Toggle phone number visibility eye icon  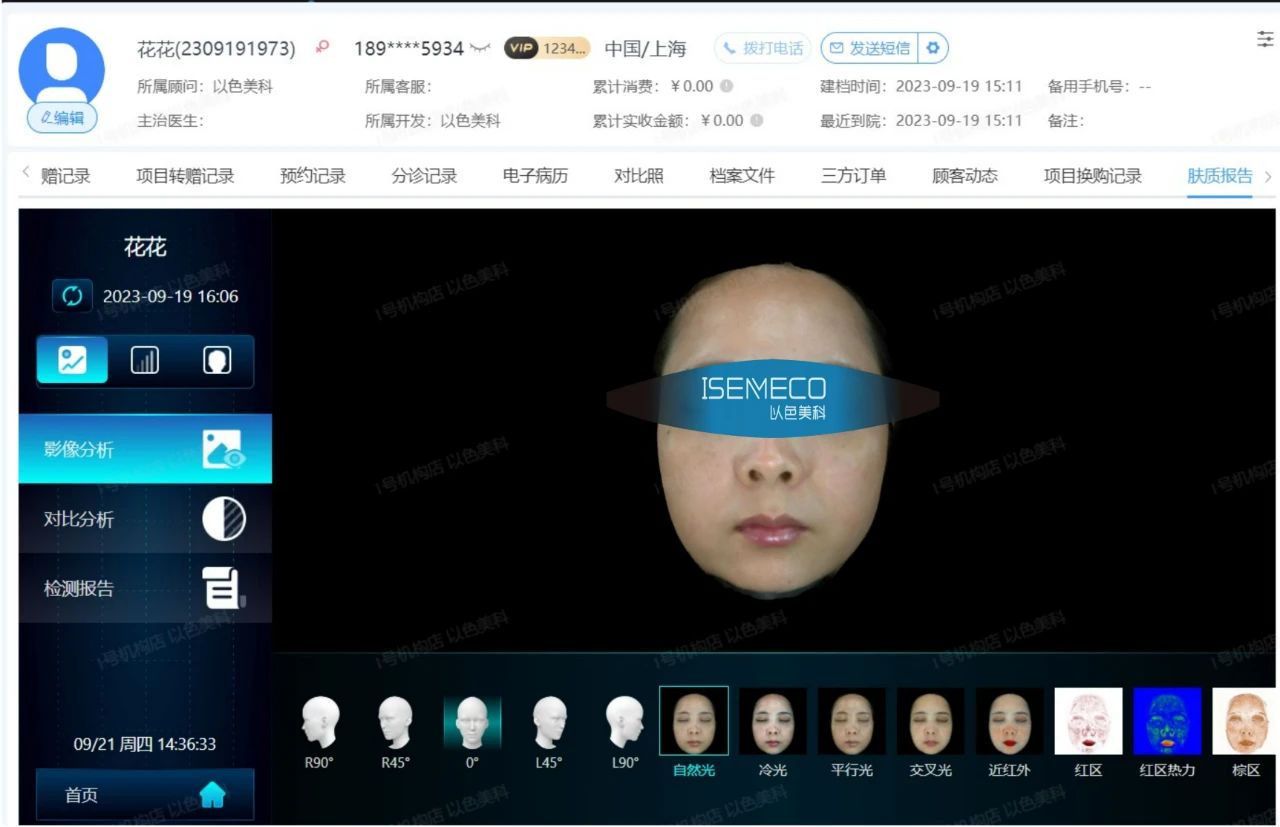481,48
